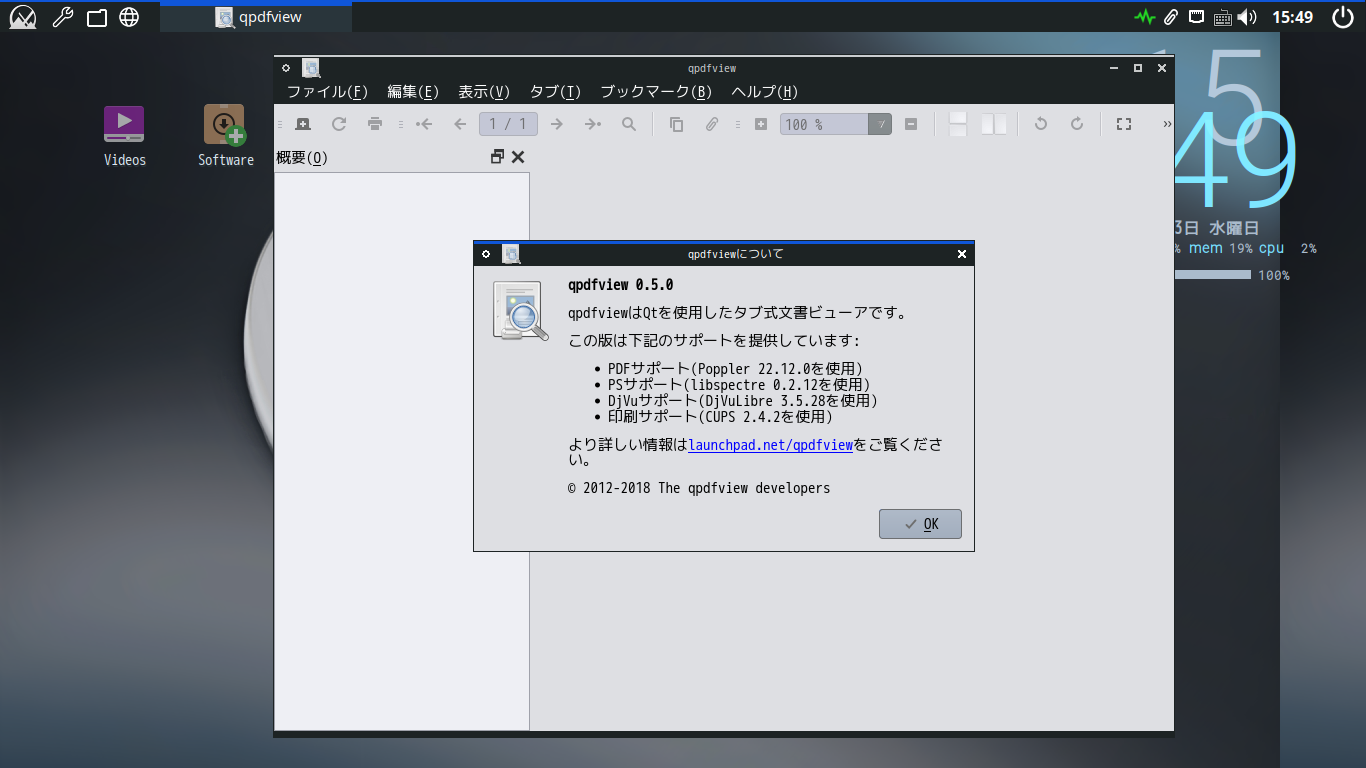Click the display tray icon
Image resolution: width=1366 pixels, height=768 pixels.
pos(1196,17)
